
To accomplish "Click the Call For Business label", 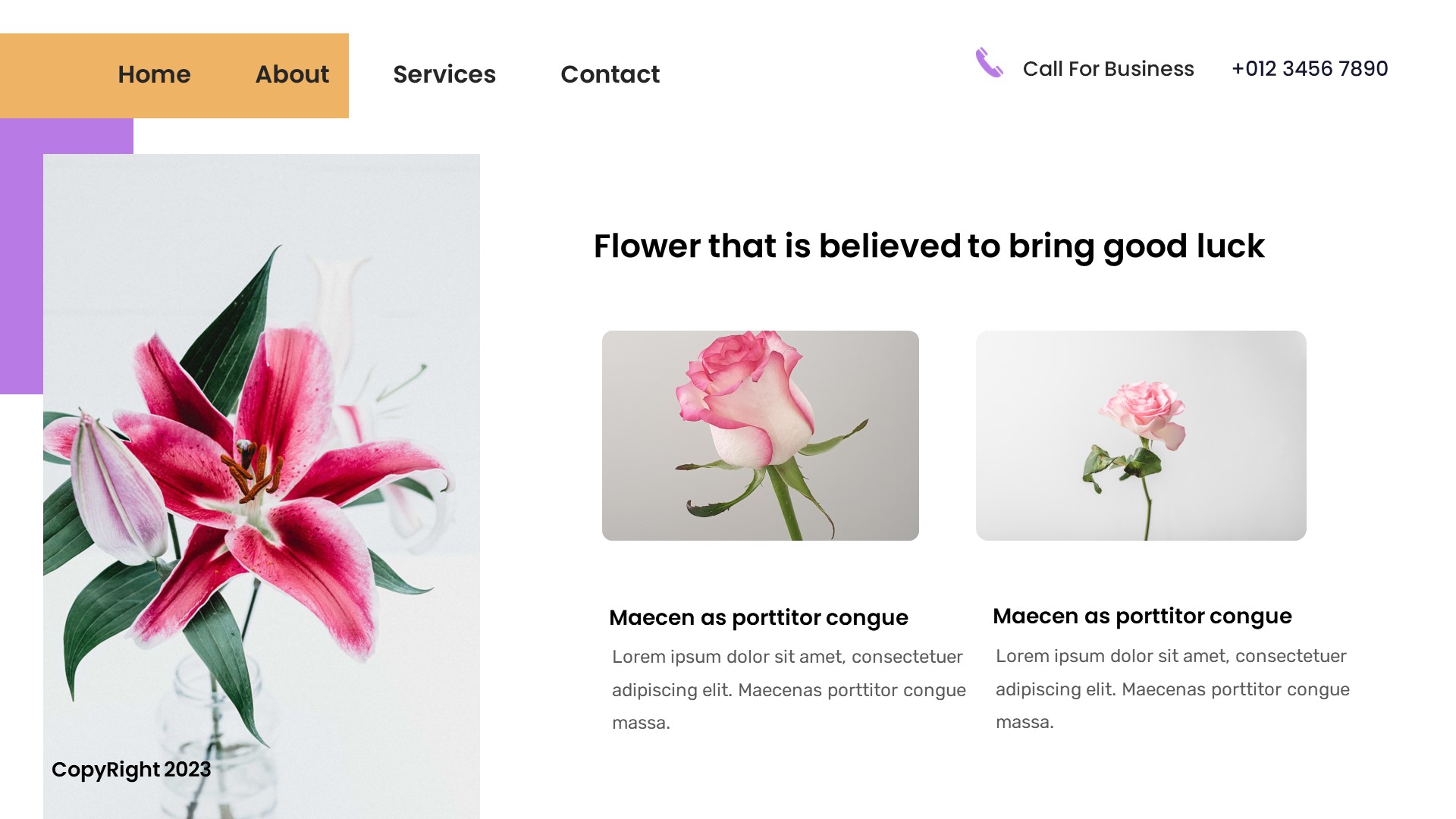I will tap(1109, 68).
